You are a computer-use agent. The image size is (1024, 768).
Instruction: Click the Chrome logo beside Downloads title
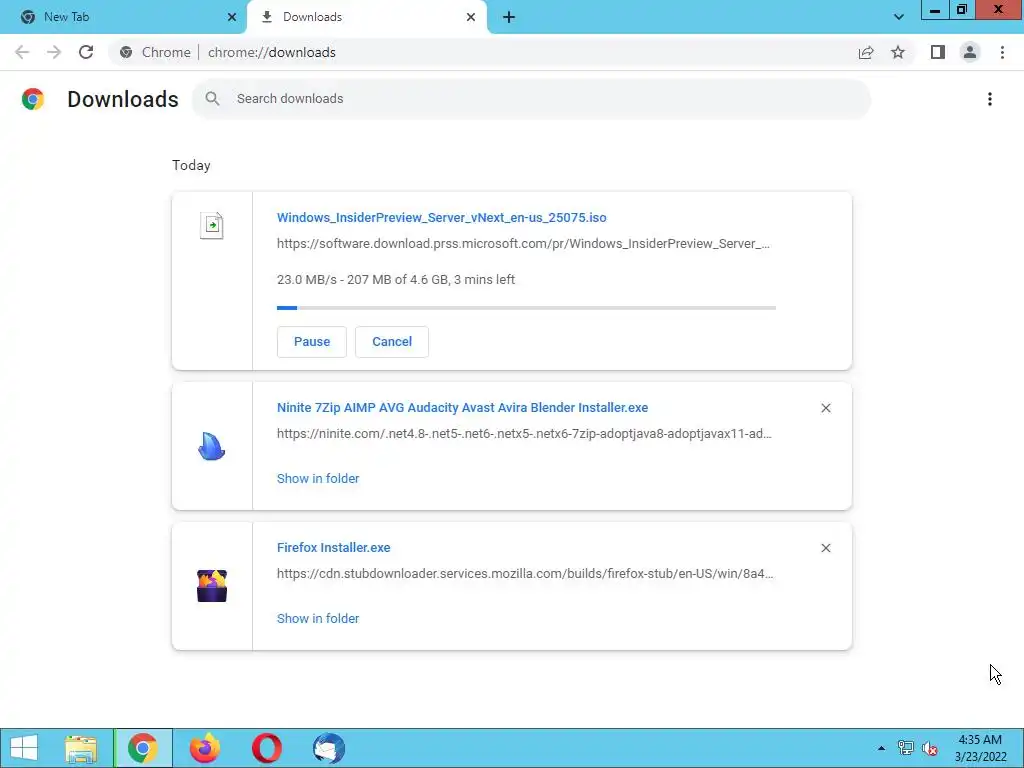33,99
